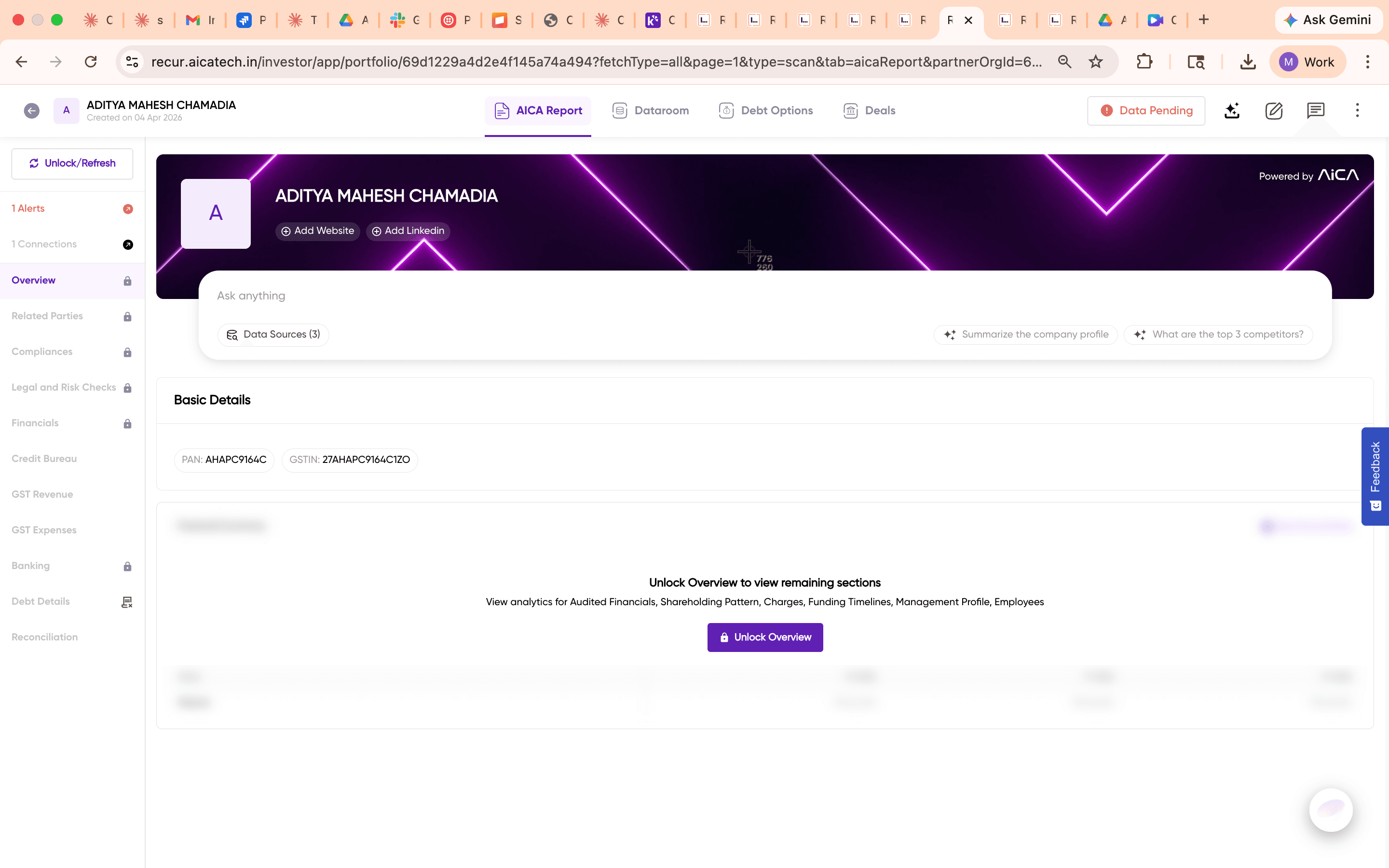
Task: Expand the Data Sources (3) selector
Action: coord(273,335)
